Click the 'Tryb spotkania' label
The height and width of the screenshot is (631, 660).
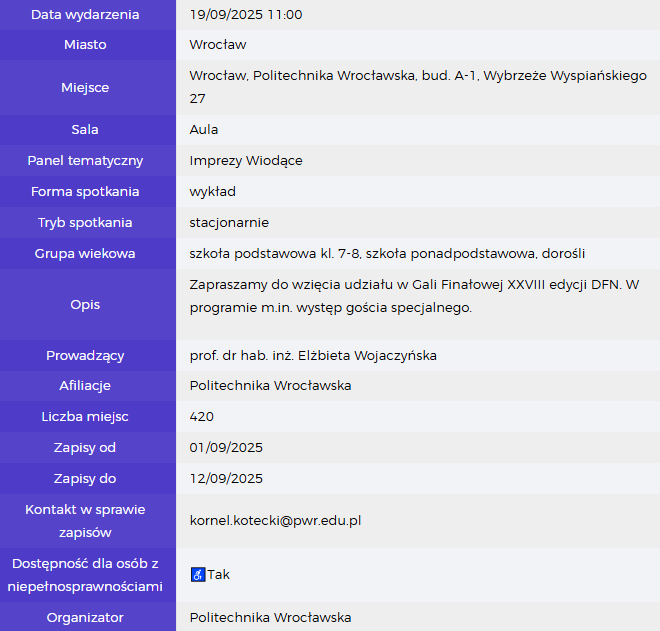coord(85,223)
